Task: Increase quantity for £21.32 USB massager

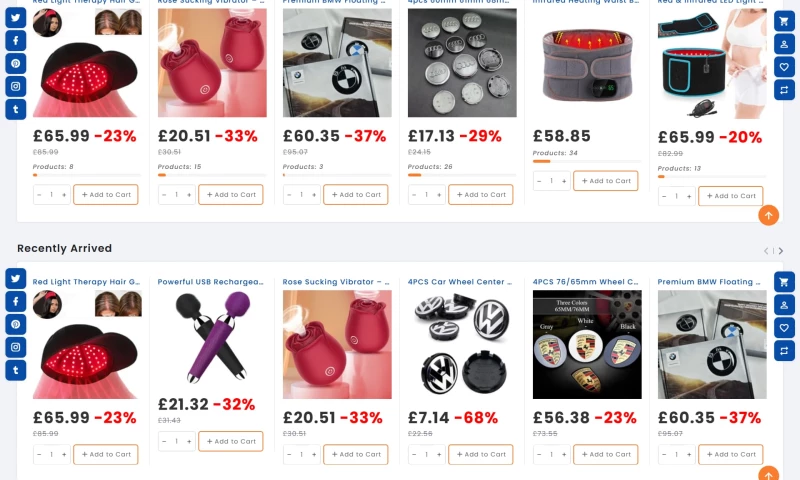Action: point(189,442)
